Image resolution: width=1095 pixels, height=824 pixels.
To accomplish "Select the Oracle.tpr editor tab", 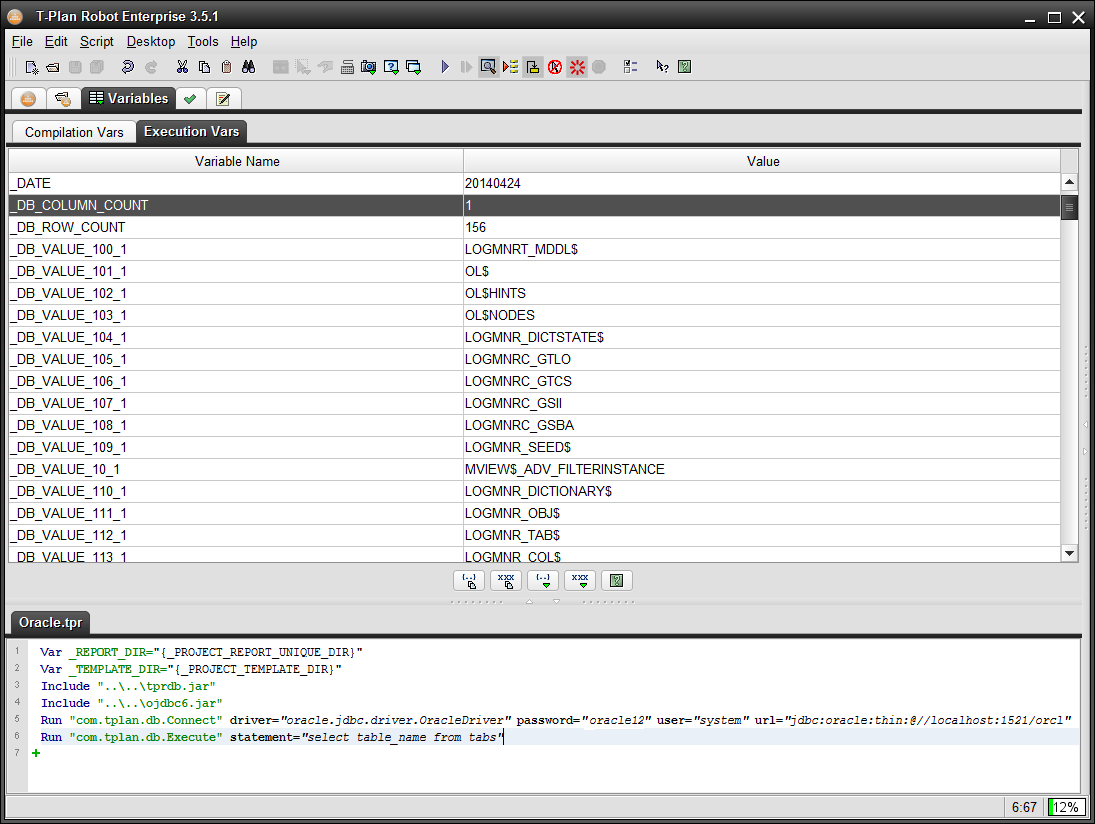I will point(51,622).
